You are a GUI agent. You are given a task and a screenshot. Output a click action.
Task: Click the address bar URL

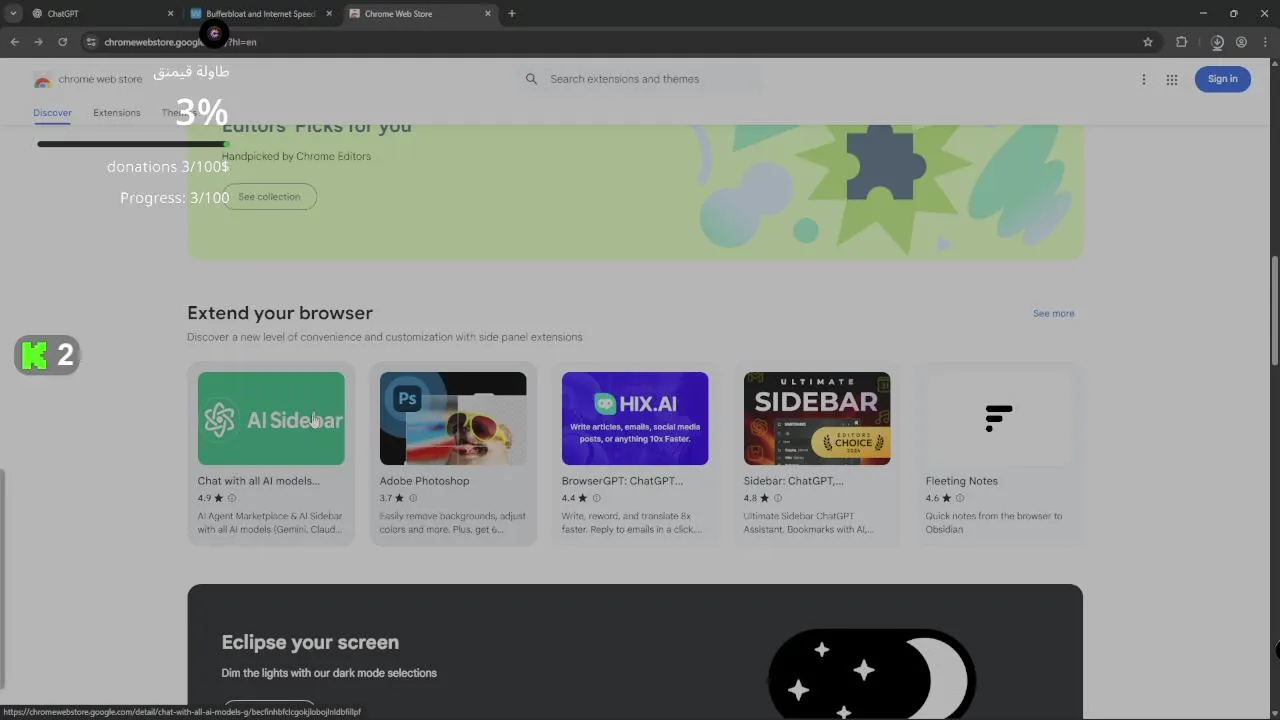[180, 42]
